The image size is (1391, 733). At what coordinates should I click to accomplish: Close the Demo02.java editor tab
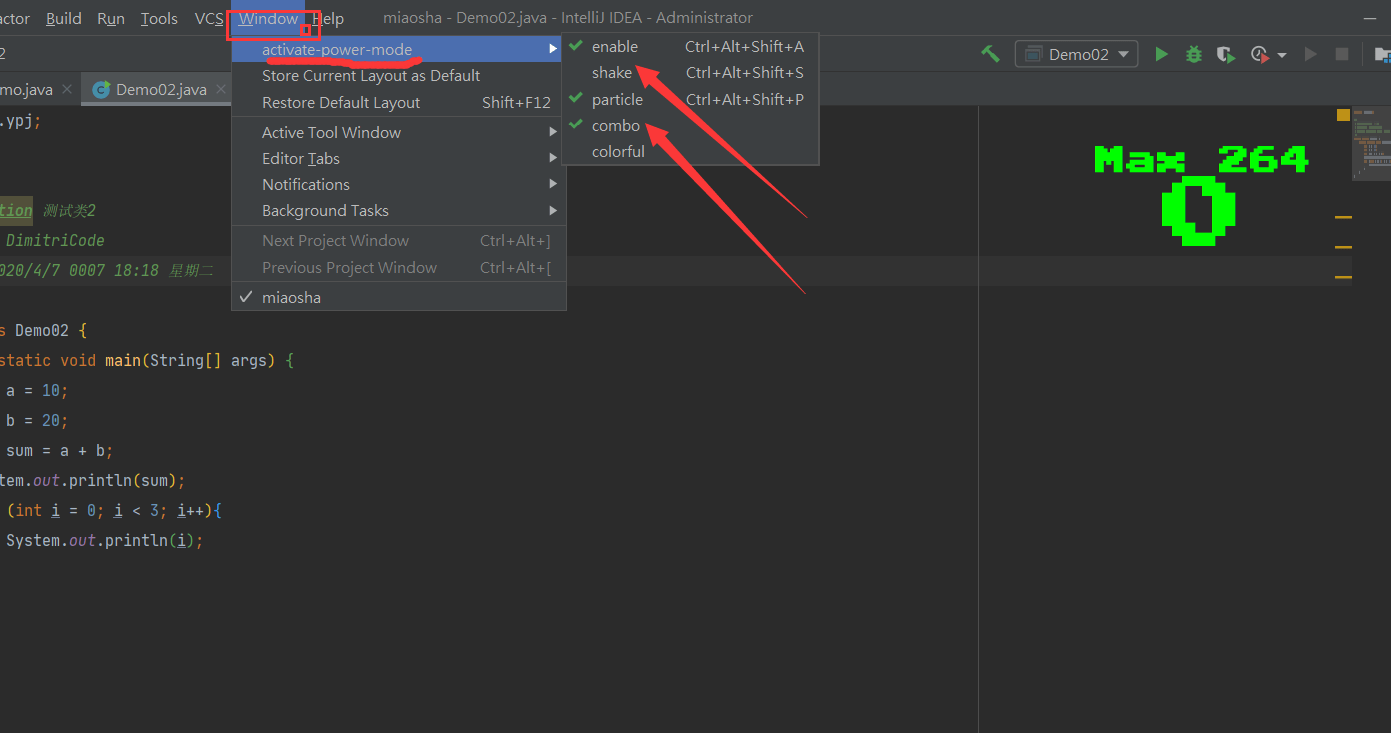click(x=222, y=89)
